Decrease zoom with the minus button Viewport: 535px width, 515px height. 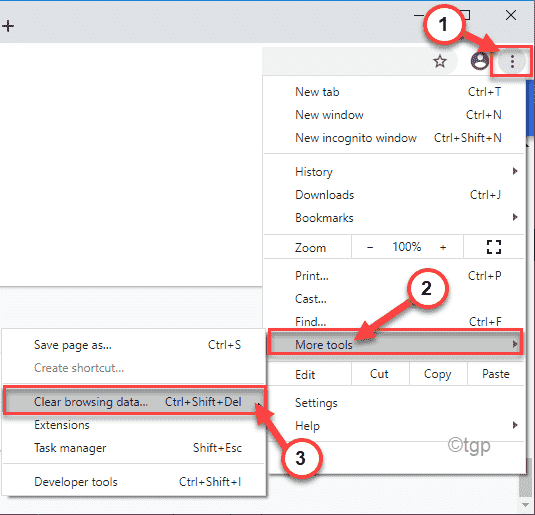[370, 247]
